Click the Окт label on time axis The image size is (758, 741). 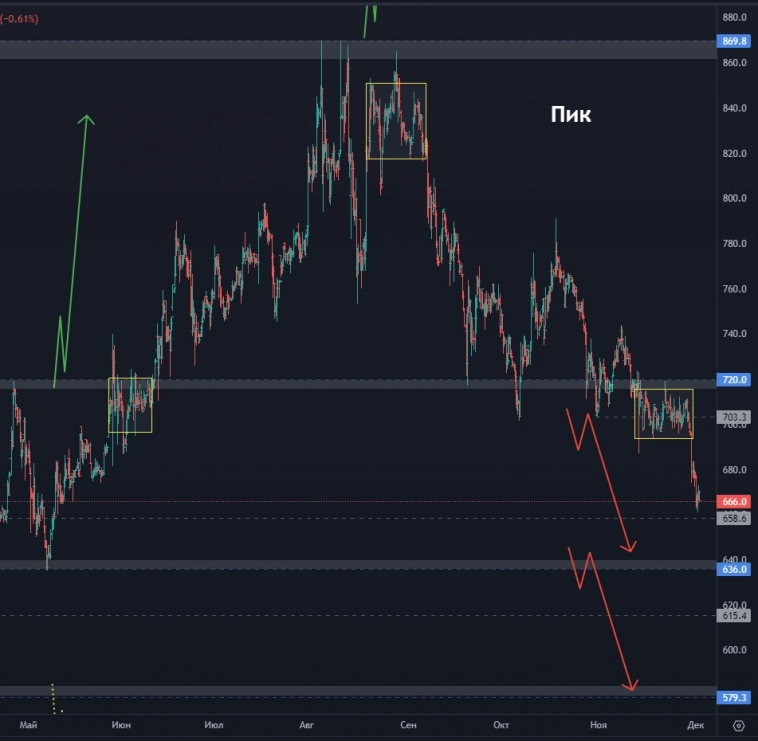pos(501,725)
